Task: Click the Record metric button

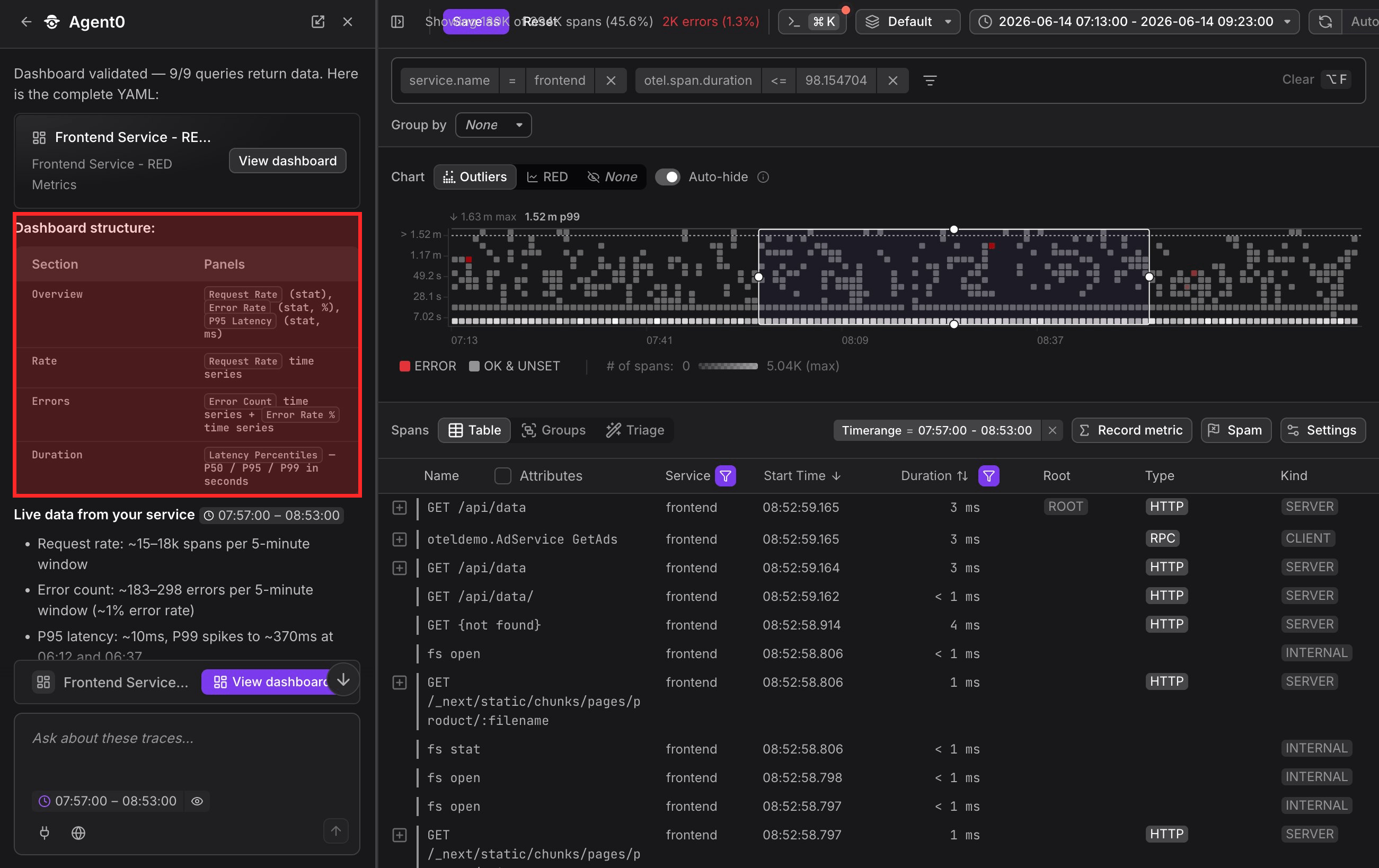Action: (x=1131, y=430)
